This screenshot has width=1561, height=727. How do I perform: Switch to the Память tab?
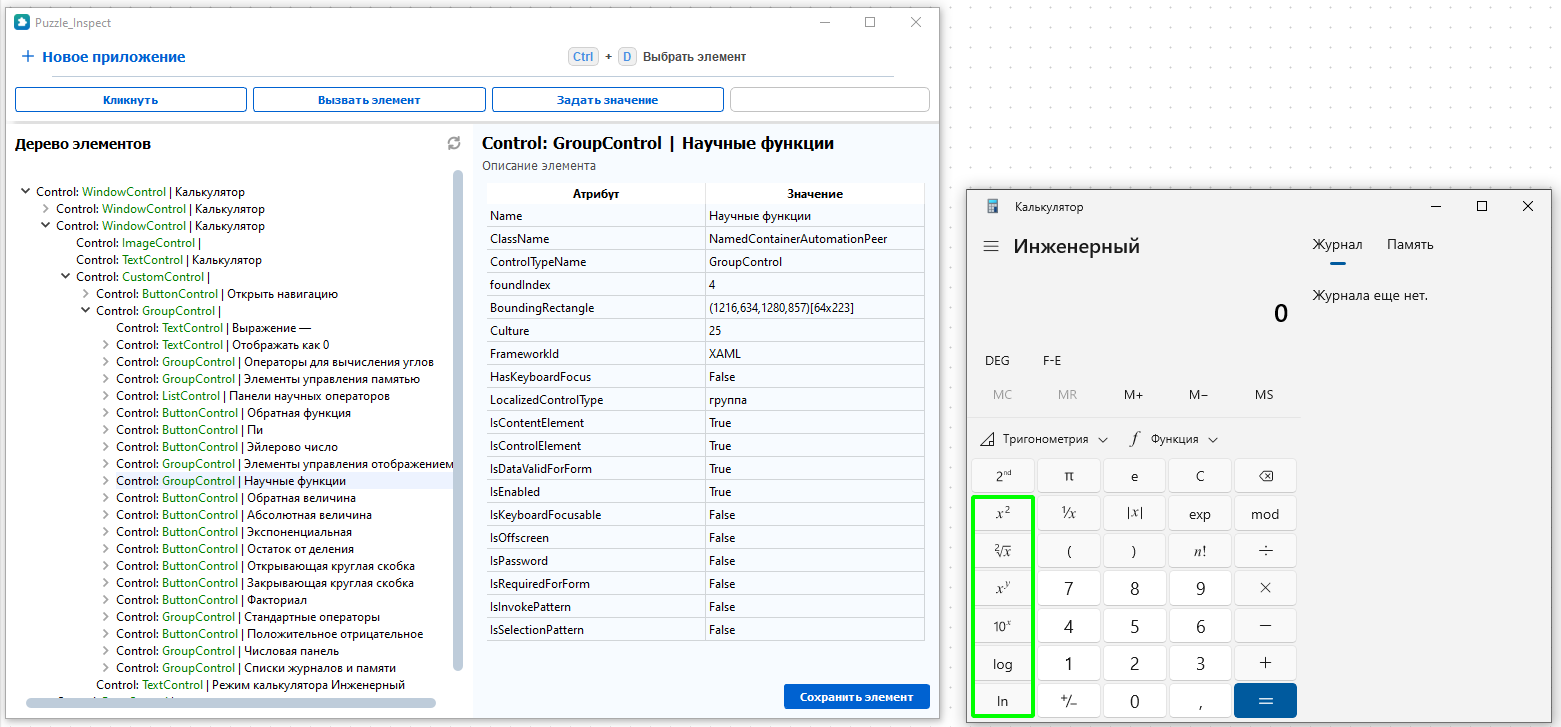1410,244
